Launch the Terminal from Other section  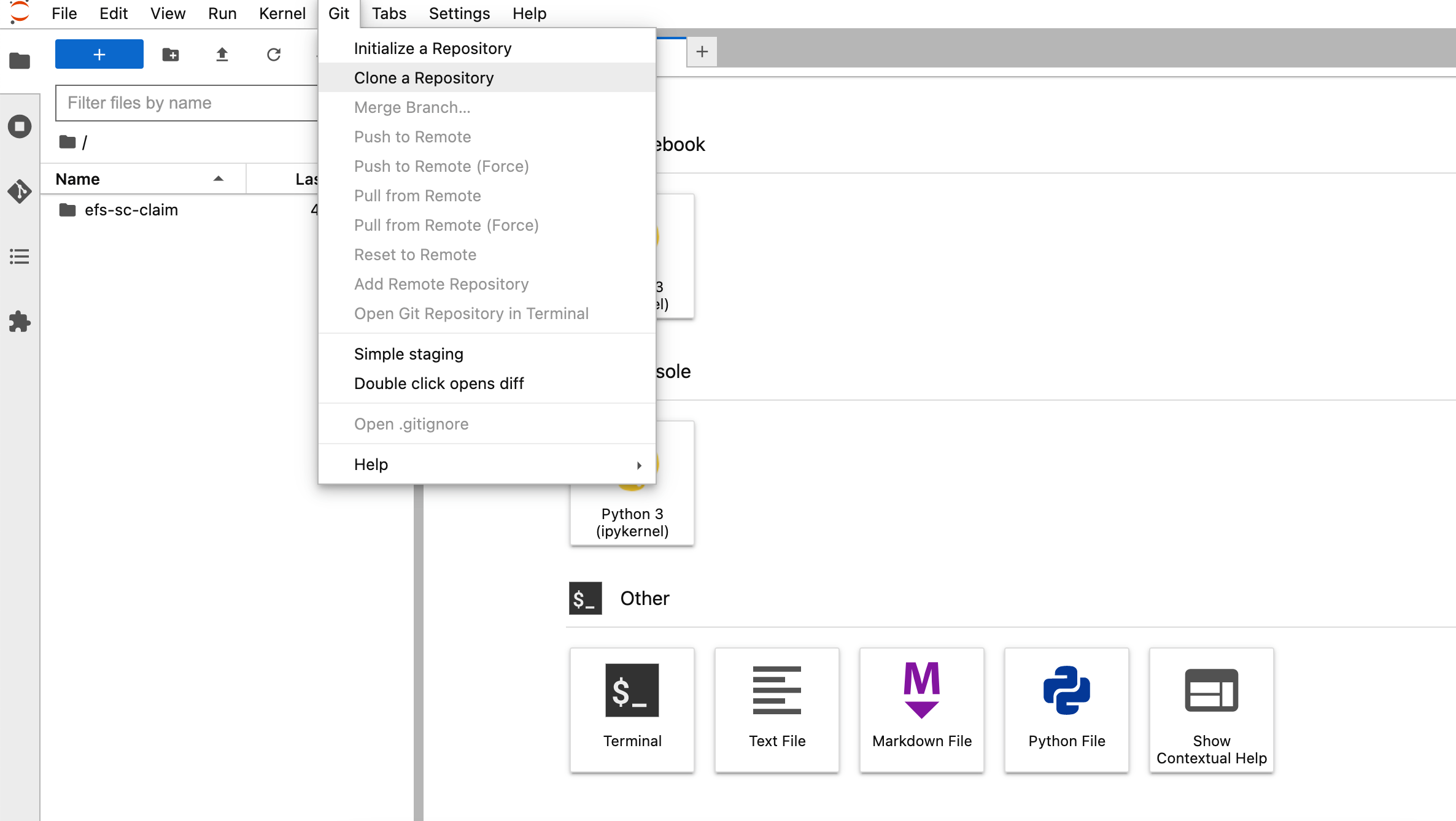(632, 709)
